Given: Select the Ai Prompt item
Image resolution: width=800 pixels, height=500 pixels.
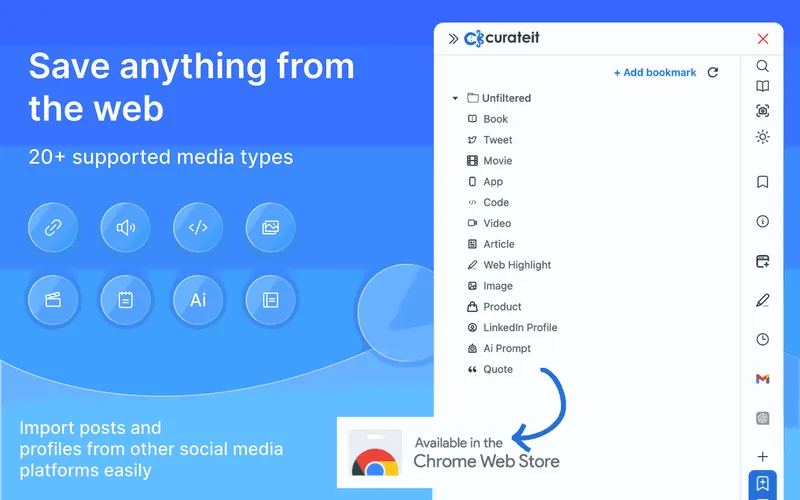Looking at the screenshot, I should (499, 348).
